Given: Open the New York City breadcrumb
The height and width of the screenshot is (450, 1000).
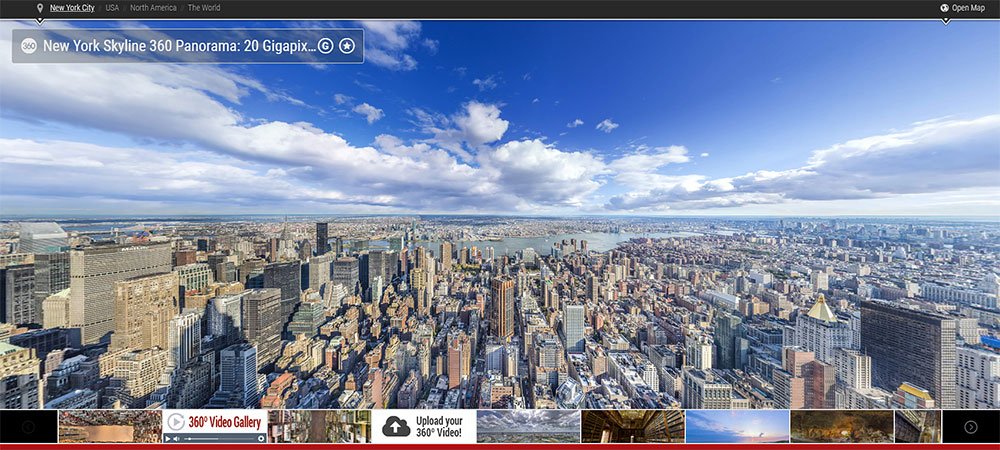Looking at the screenshot, I should tap(72, 8).
